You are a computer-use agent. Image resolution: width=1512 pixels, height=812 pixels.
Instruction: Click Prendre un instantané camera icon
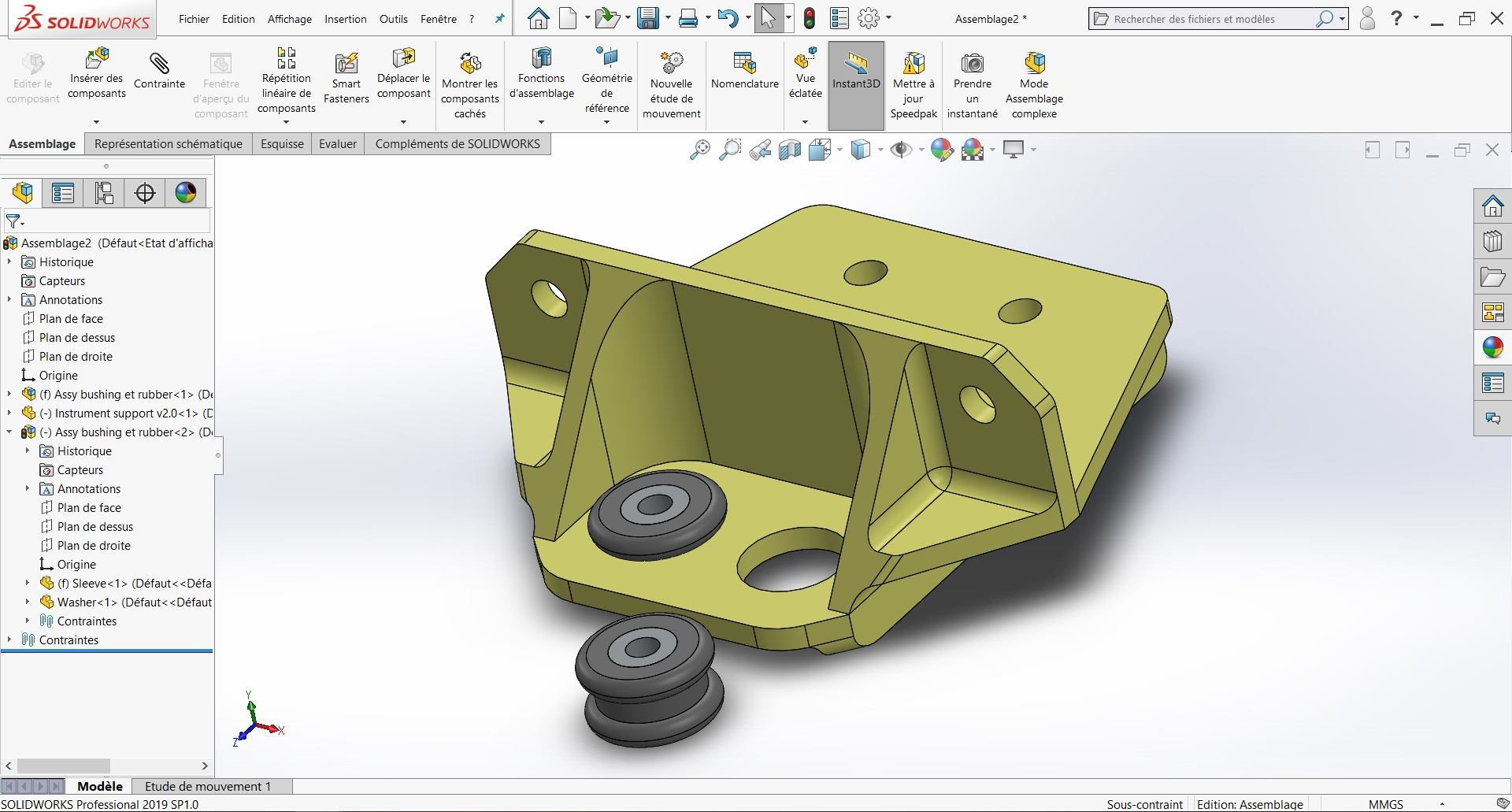click(973, 62)
